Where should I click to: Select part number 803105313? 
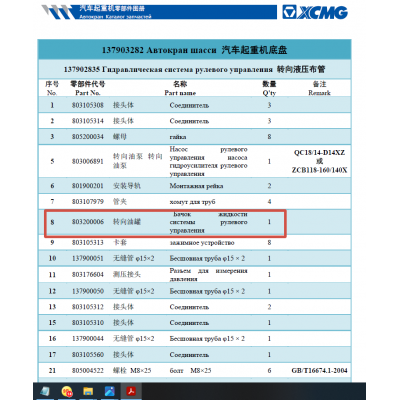88,242
